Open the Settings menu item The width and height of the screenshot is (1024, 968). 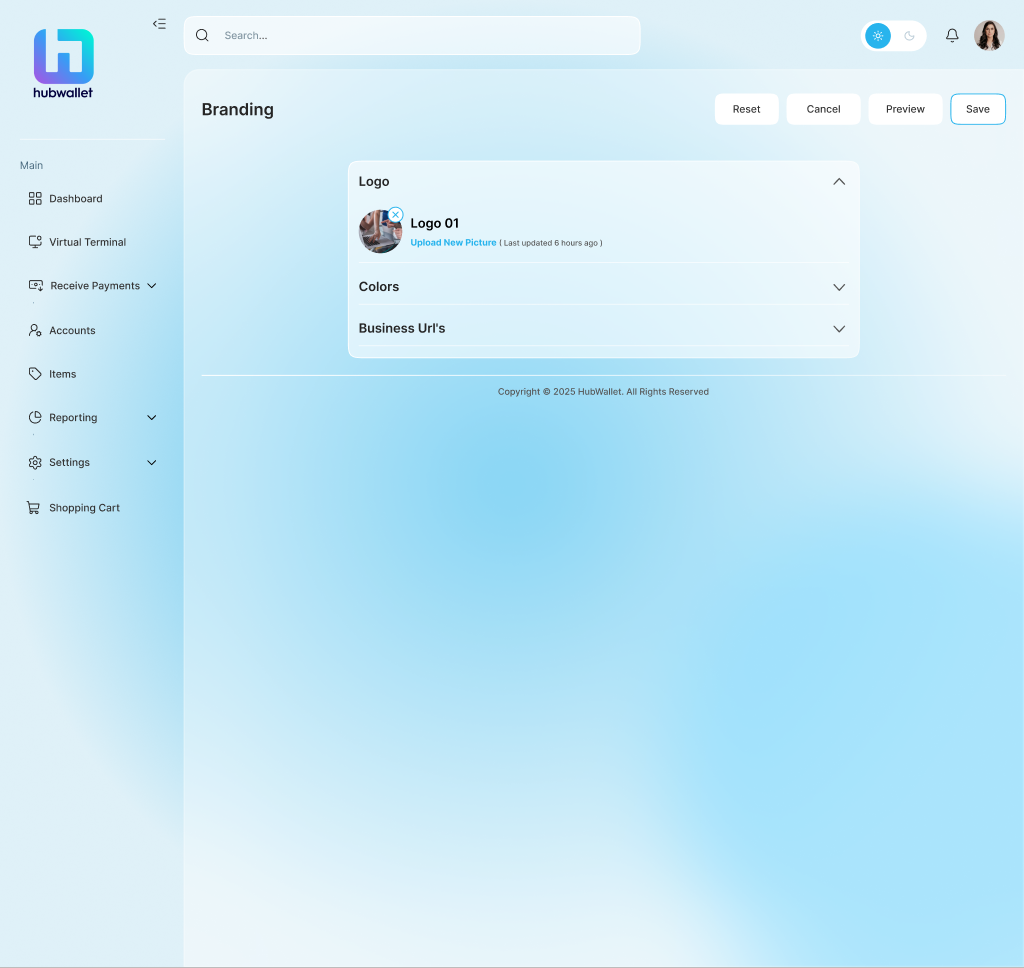click(x=69, y=463)
